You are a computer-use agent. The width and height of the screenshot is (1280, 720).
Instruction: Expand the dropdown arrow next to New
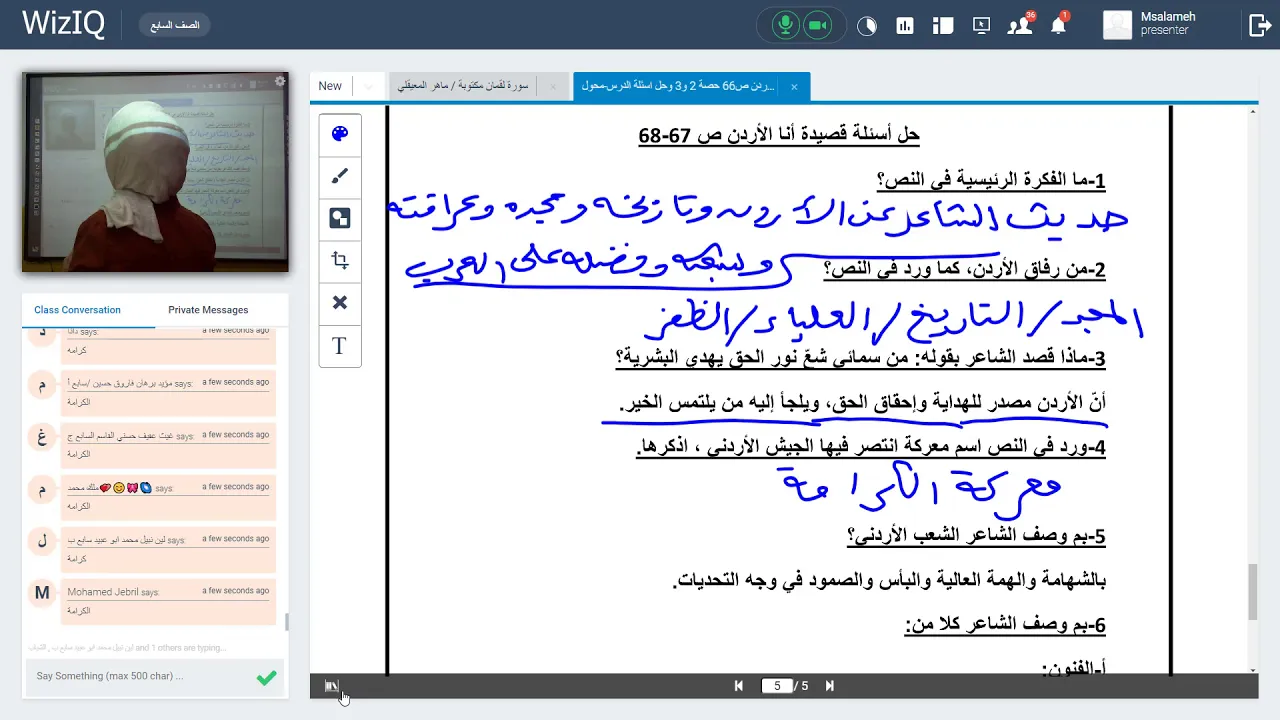[x=368, y=87]
